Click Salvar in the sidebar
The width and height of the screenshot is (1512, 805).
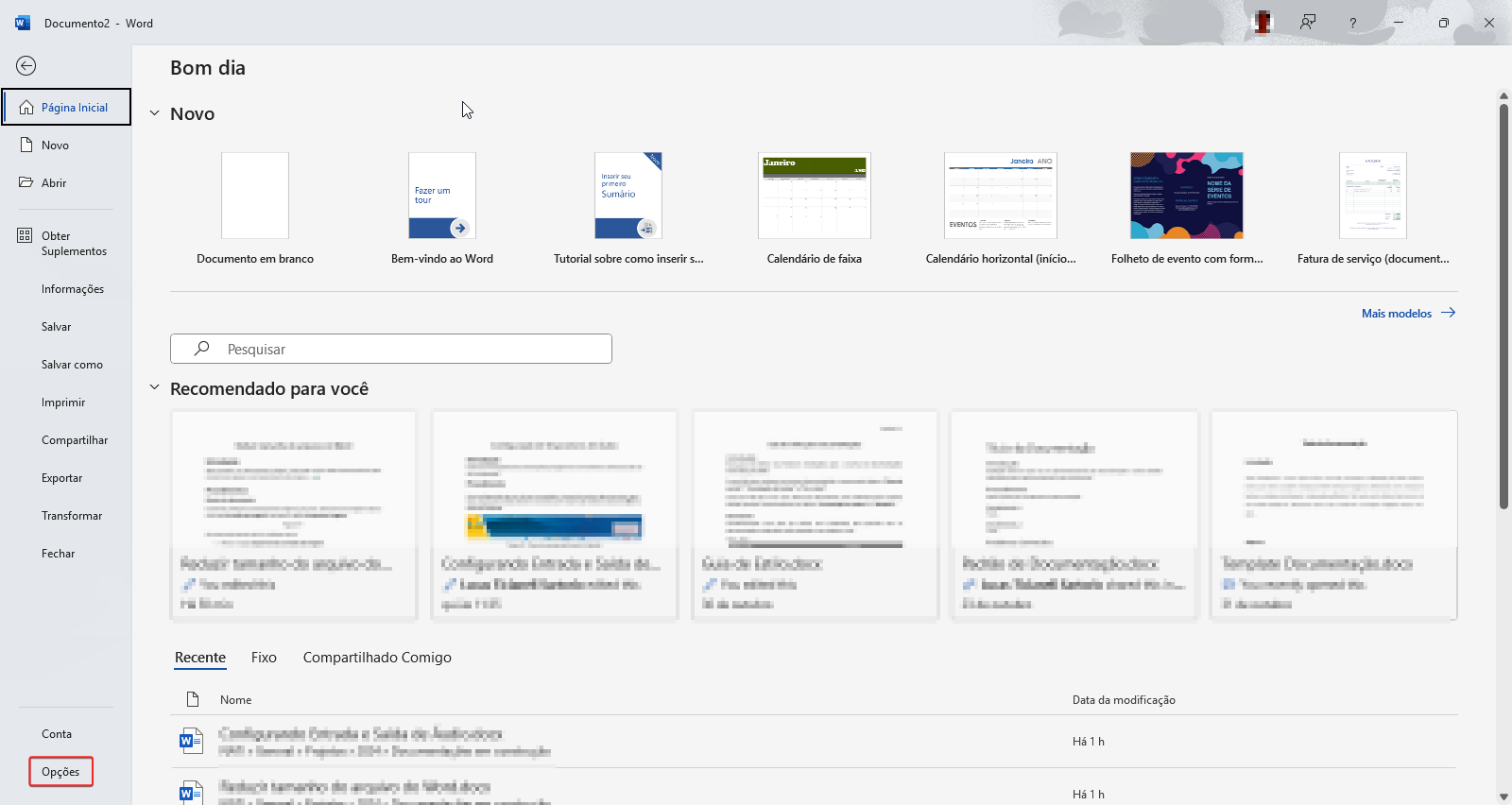point(57,327)
